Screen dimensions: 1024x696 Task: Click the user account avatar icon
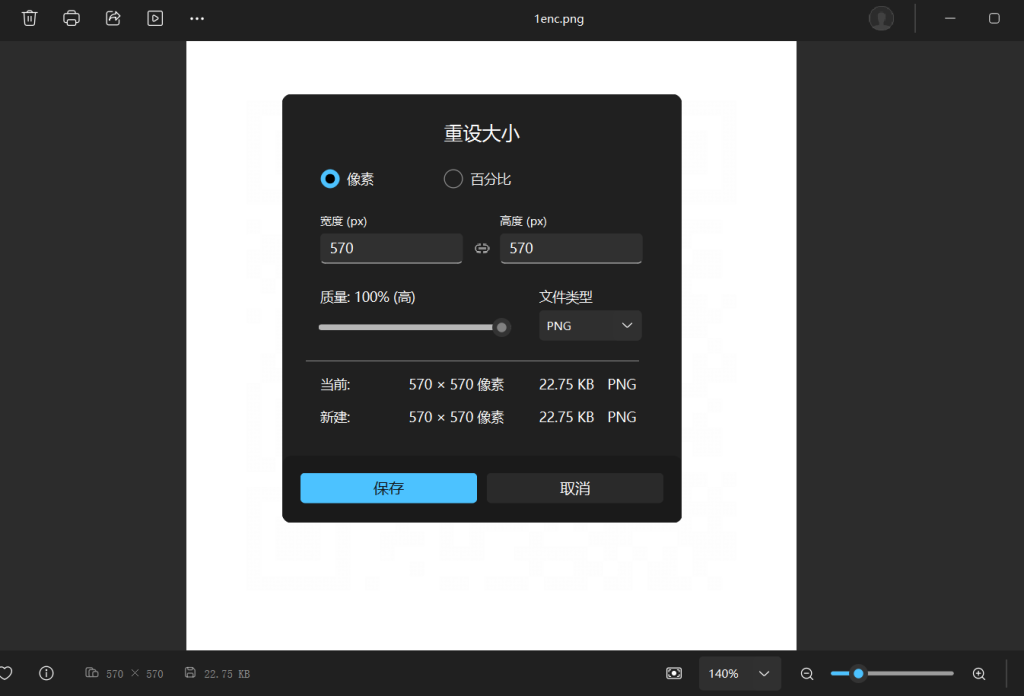[x=881, y=18]
